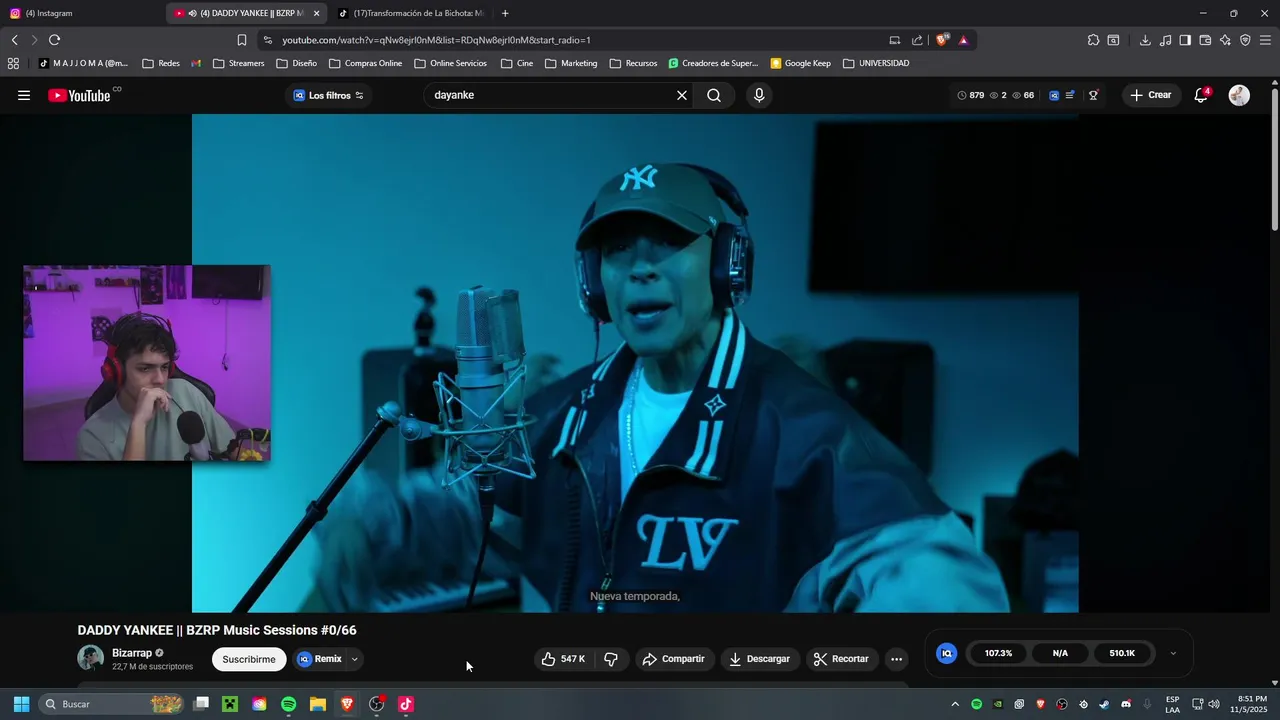Open OBS Studio from the taskbar
Viewport: 1280px width, 720px height.
376,704
